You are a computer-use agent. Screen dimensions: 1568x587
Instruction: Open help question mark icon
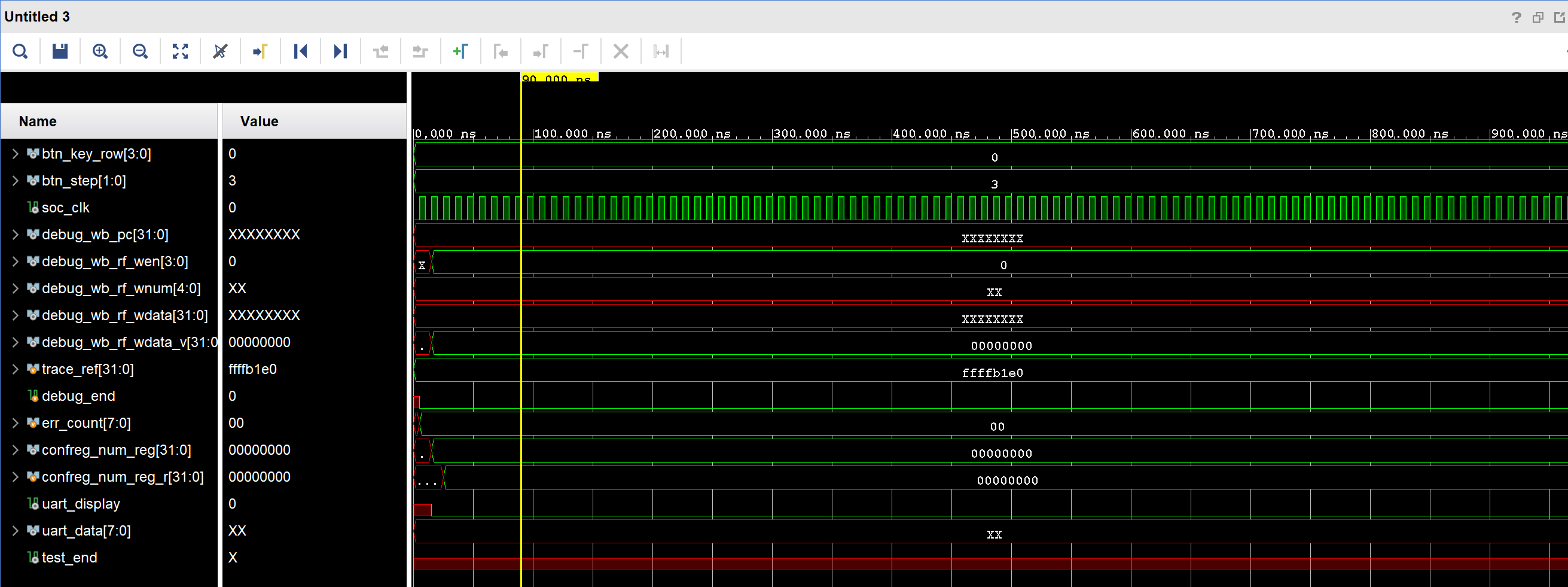point(1516,17)
